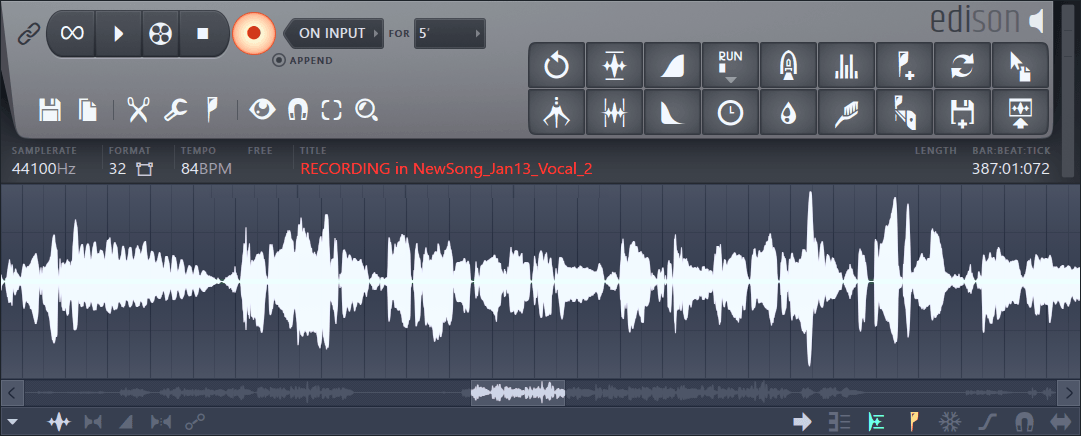Screen dimensions: 1081x436
Task: Open the clock time stretch button
Action: [x=731, y=112]
